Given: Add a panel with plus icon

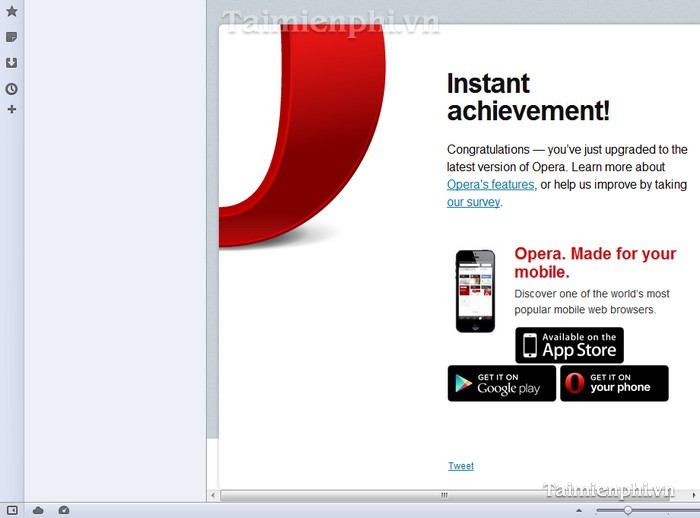Looking at the screenshot, I should point(12,109).
